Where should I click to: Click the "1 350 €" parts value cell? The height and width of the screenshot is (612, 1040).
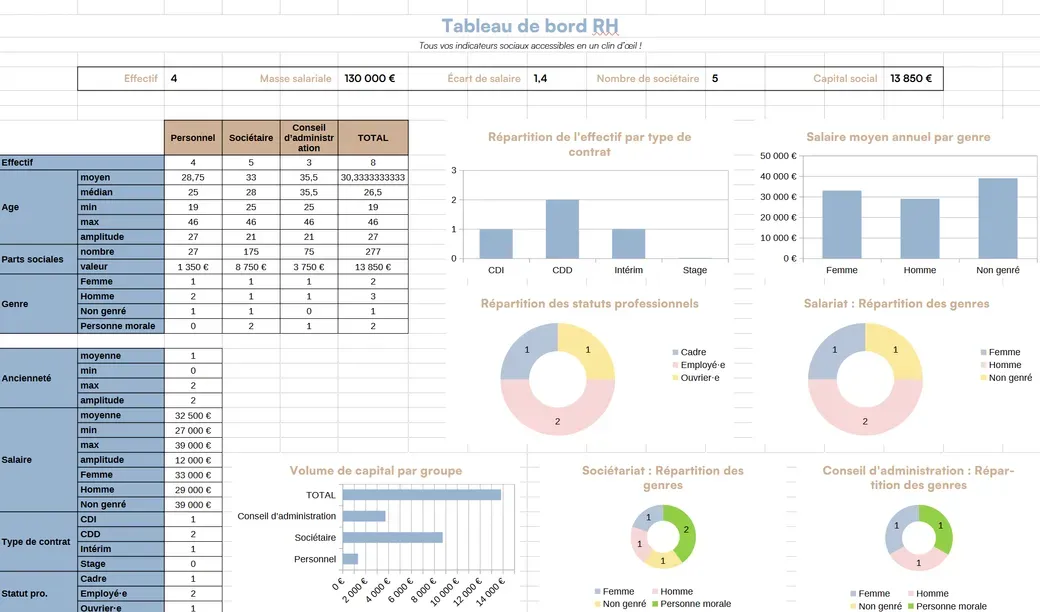[x=193, y=267]
